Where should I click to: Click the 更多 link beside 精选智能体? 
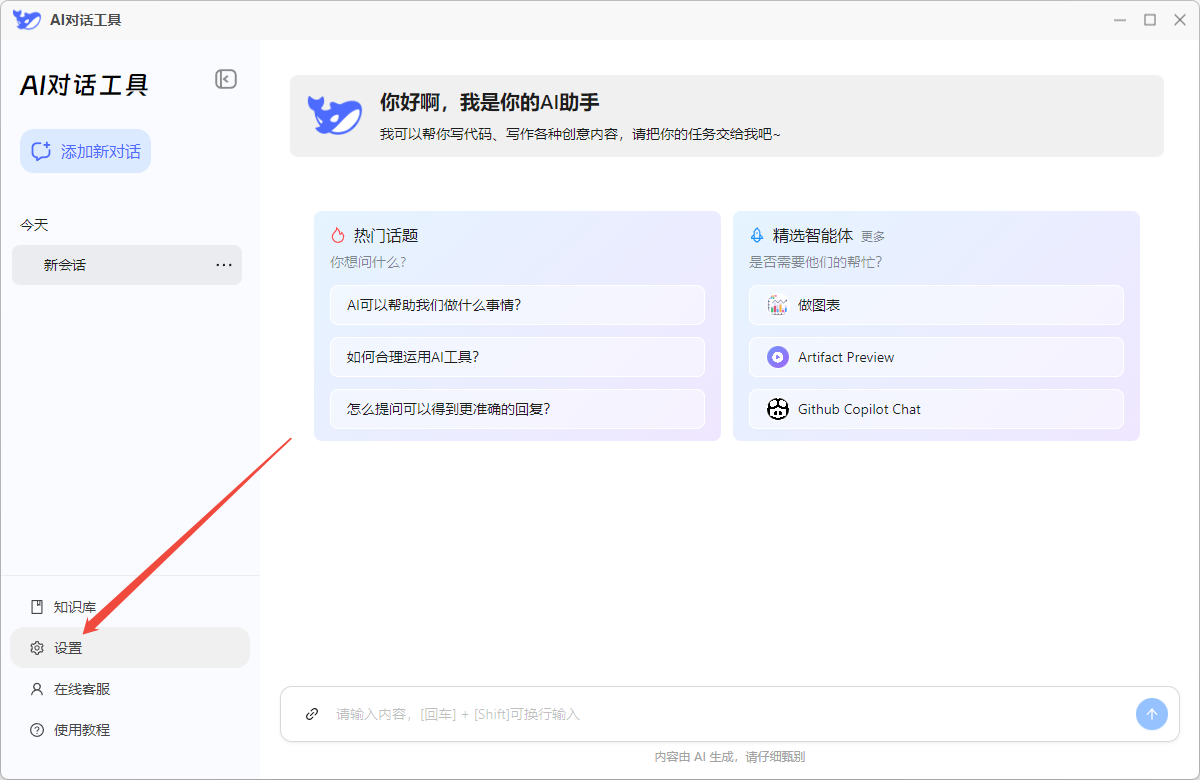click(873, 237)
